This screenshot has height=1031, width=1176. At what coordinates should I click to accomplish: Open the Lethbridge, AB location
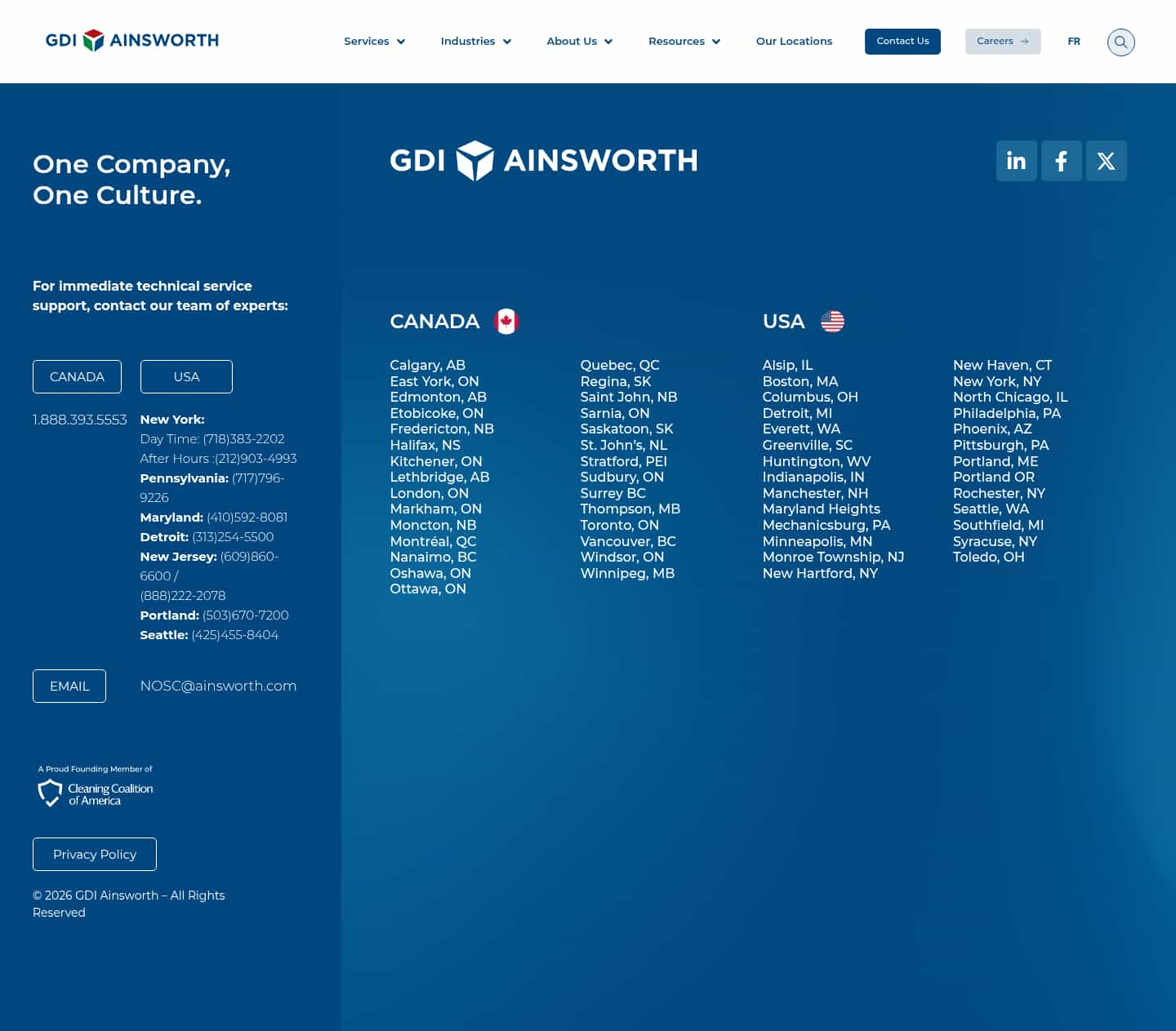pyautogui.click(x=439, y=477)
